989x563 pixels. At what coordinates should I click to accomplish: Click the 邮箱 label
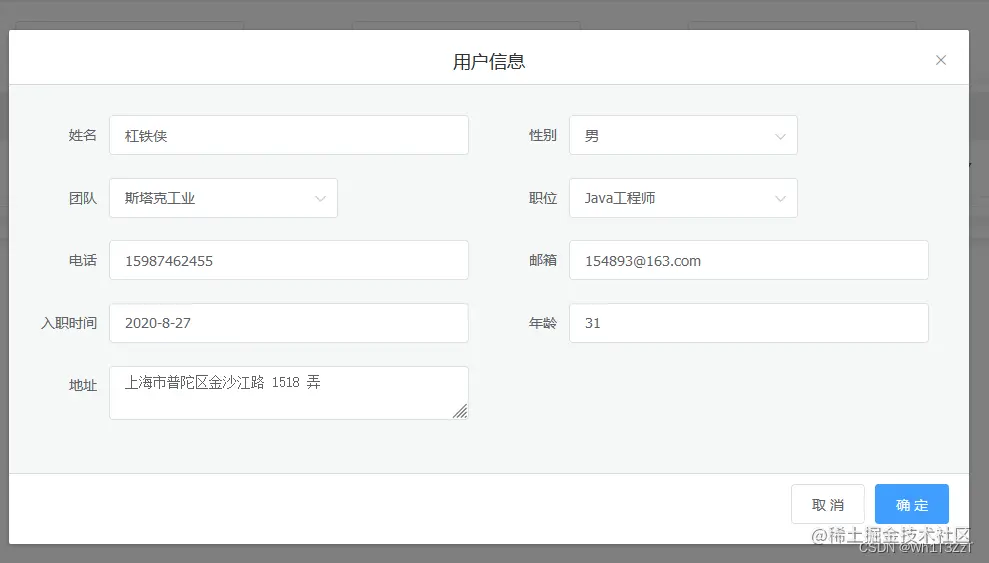[542, 260]
